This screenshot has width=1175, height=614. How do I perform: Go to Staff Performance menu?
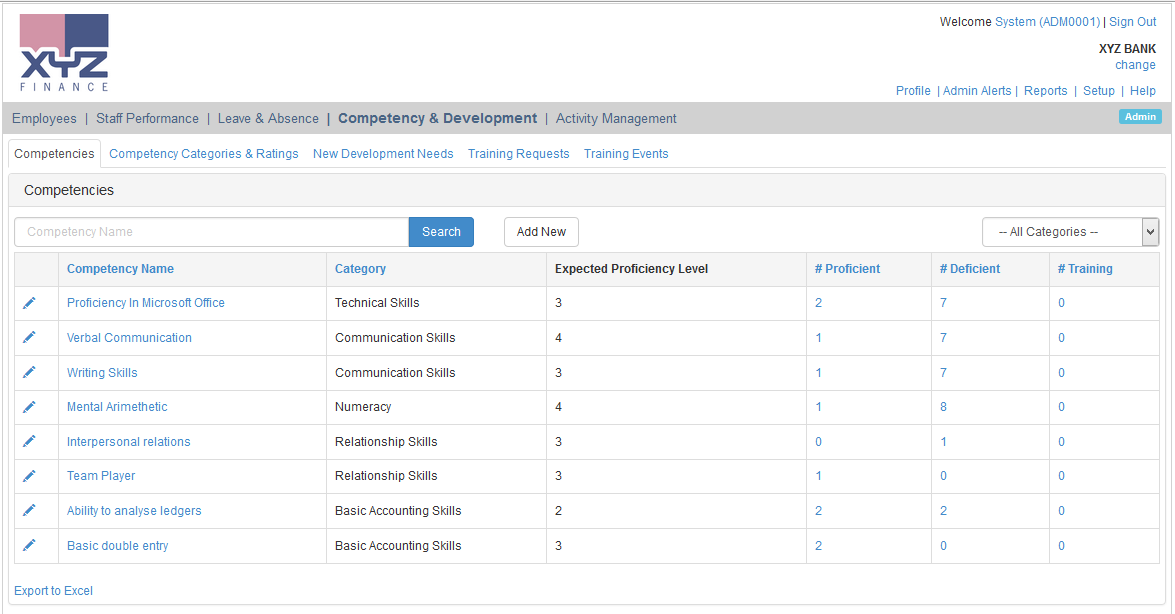click(148, 118)
